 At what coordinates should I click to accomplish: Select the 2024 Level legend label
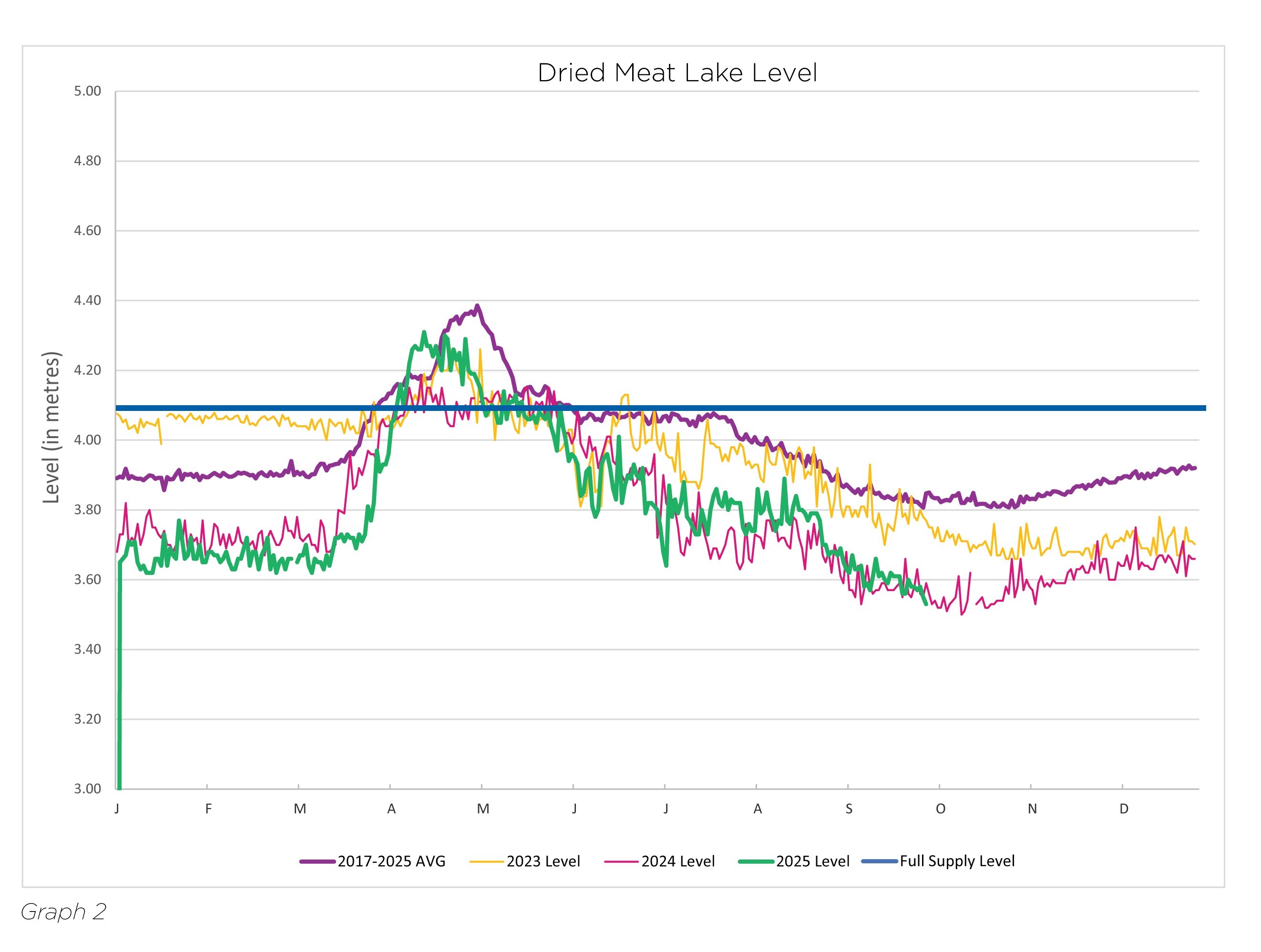point(678,861)
